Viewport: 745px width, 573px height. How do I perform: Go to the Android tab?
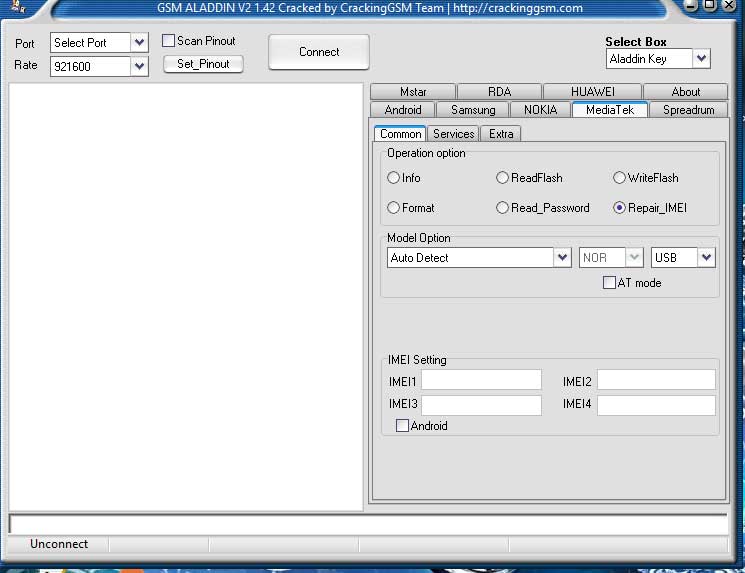(403, 110)
